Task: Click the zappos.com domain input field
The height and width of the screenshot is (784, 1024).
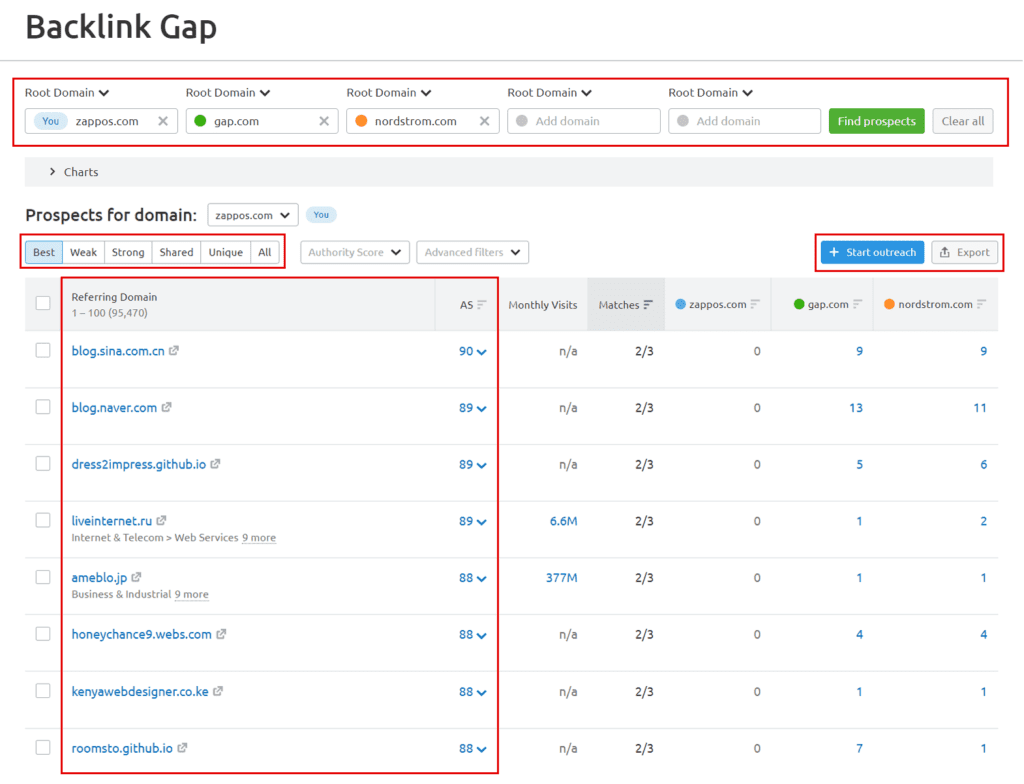Action: (x=101, y=121)
